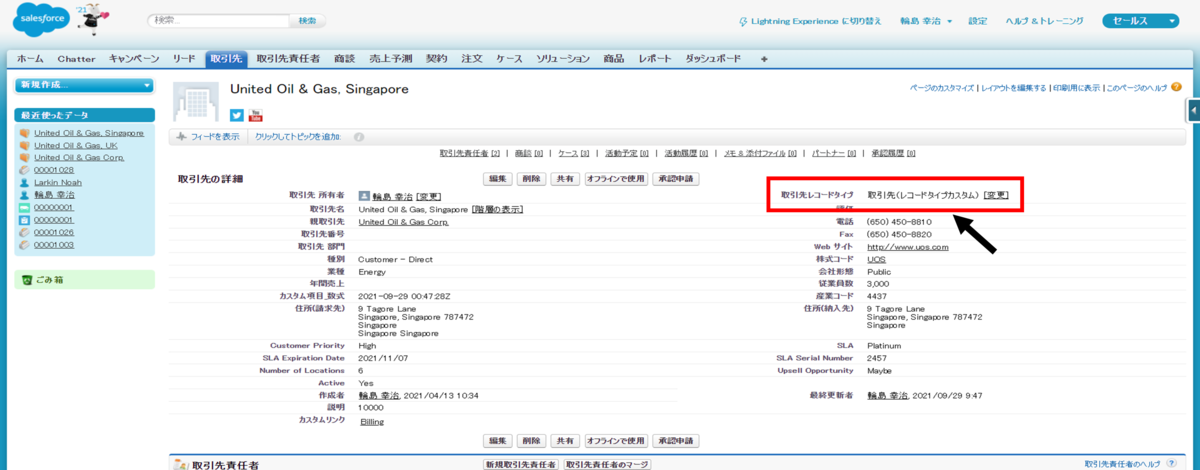The height and width of the screenshot is (470, 1200).
Task: Jump to メモ & 添付ファイル related list
Action: pyautogui.click(x=758, y=154)
